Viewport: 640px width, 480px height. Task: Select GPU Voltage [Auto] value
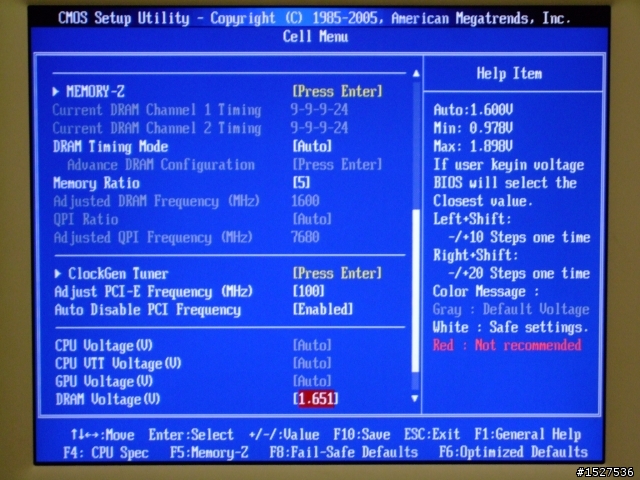[x=312, y=381]
